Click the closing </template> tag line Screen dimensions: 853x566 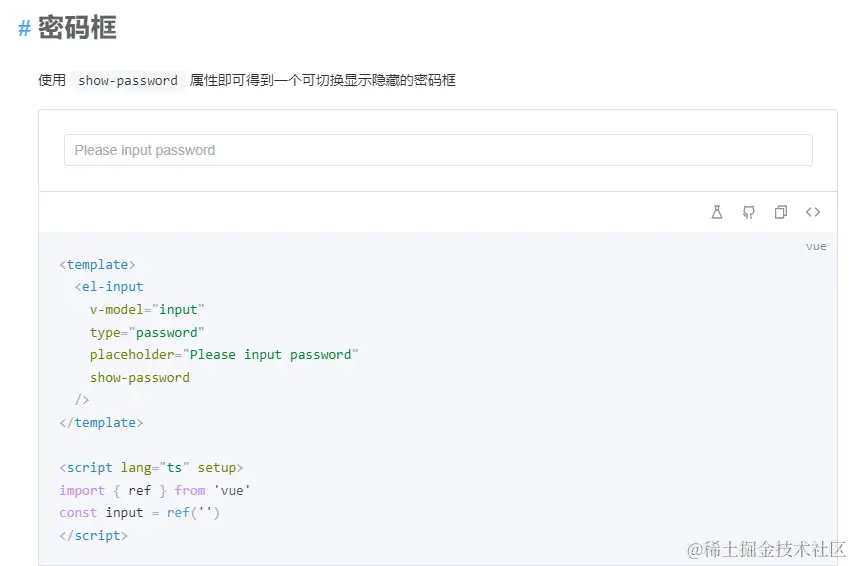point(101,423)
